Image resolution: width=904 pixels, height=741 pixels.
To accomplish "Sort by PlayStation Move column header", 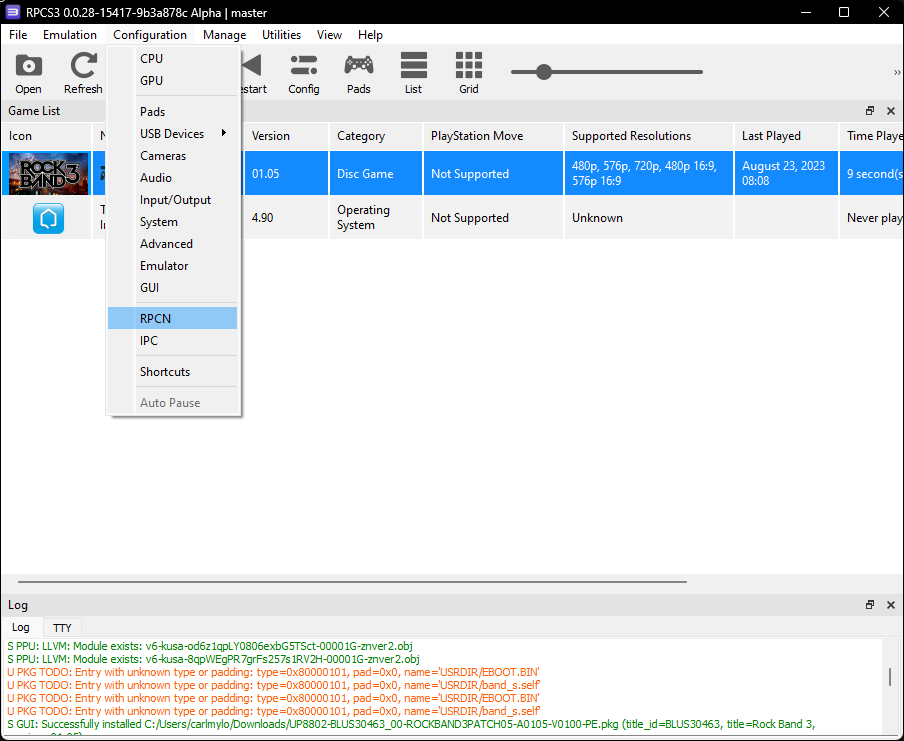I will tap(494, 136).
